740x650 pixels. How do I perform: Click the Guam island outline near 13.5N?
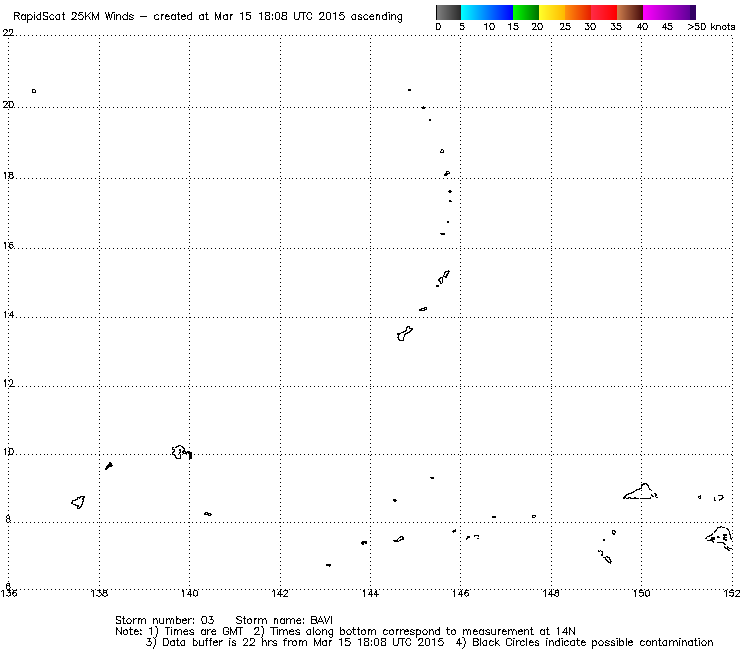pyautogui.click(x=404, y=334)
